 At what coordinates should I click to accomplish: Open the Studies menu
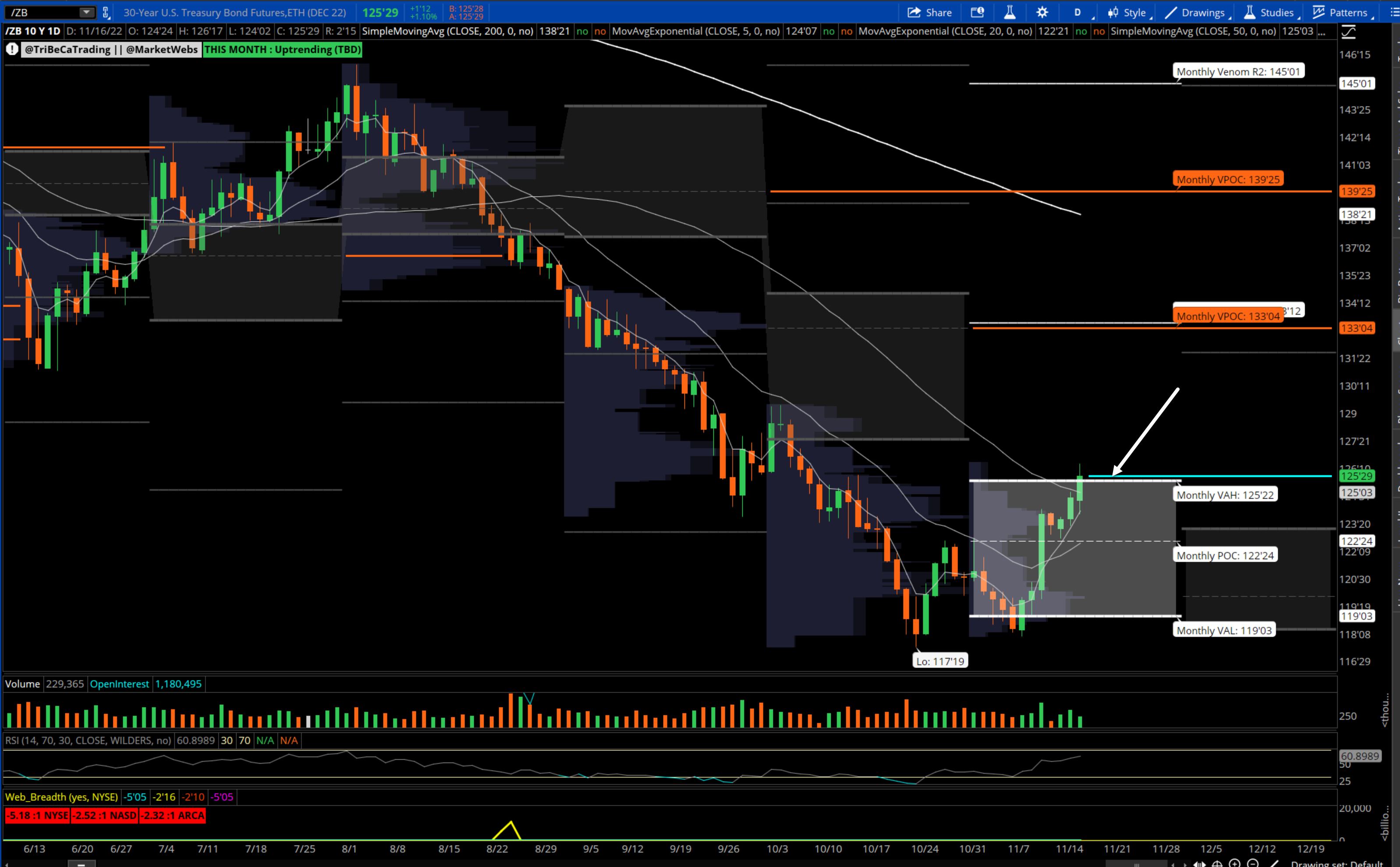point(1270,12)
